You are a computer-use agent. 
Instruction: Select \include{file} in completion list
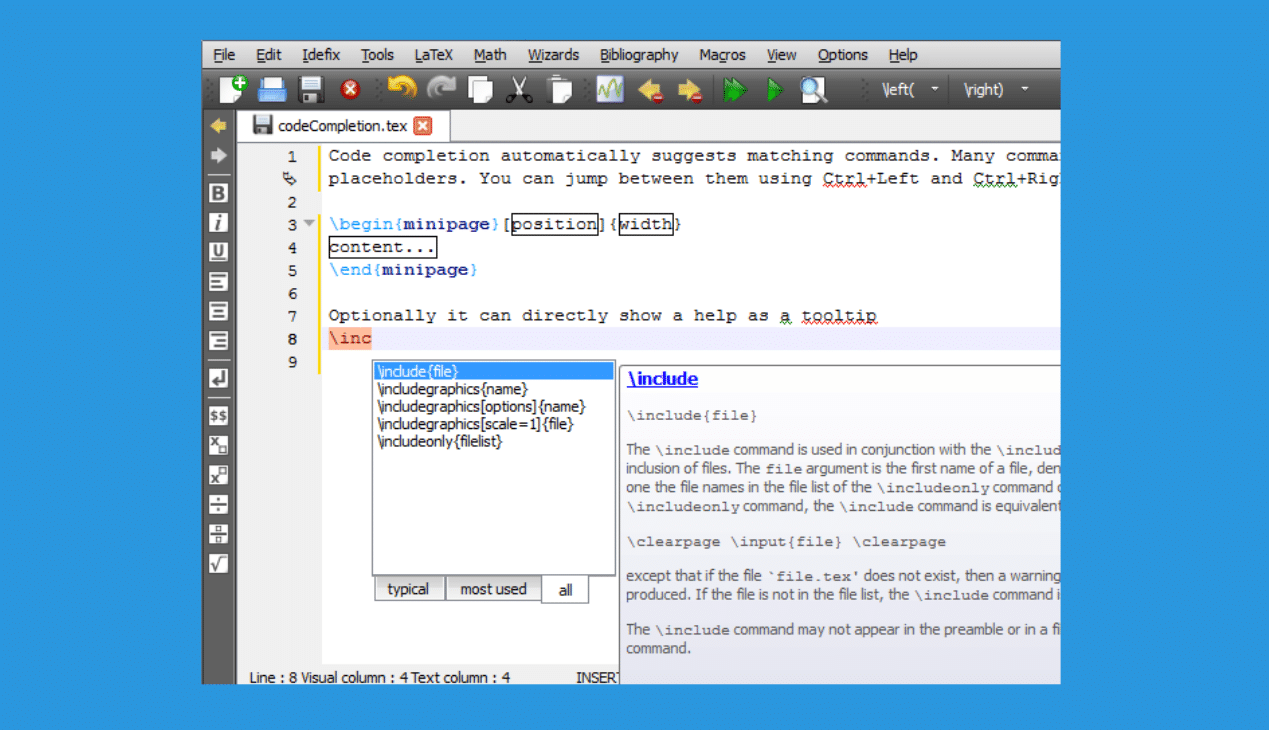(x=494, y=371)
